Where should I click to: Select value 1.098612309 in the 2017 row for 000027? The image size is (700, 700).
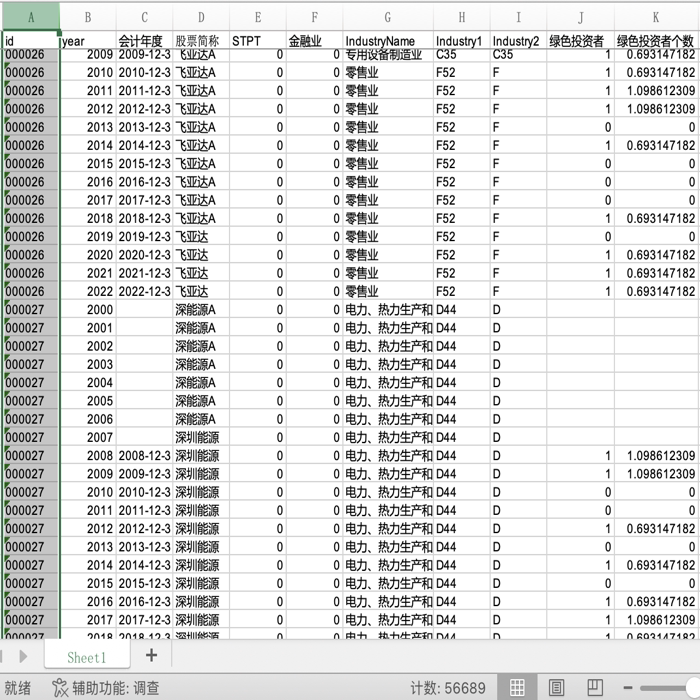655,620
